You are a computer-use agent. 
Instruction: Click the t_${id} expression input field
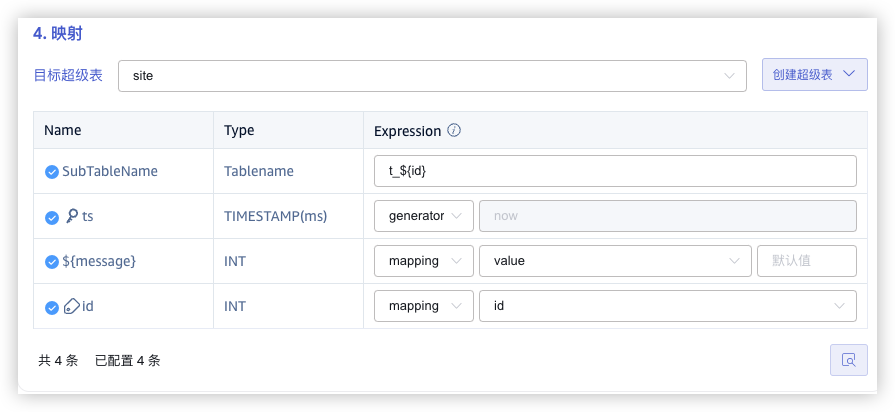(614, 171)
